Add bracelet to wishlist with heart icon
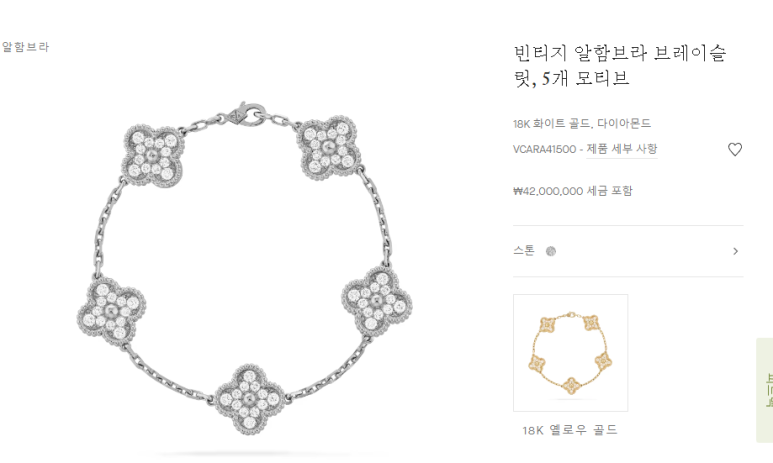This screenshot has height=463, width=773. [x=735, y=149]
